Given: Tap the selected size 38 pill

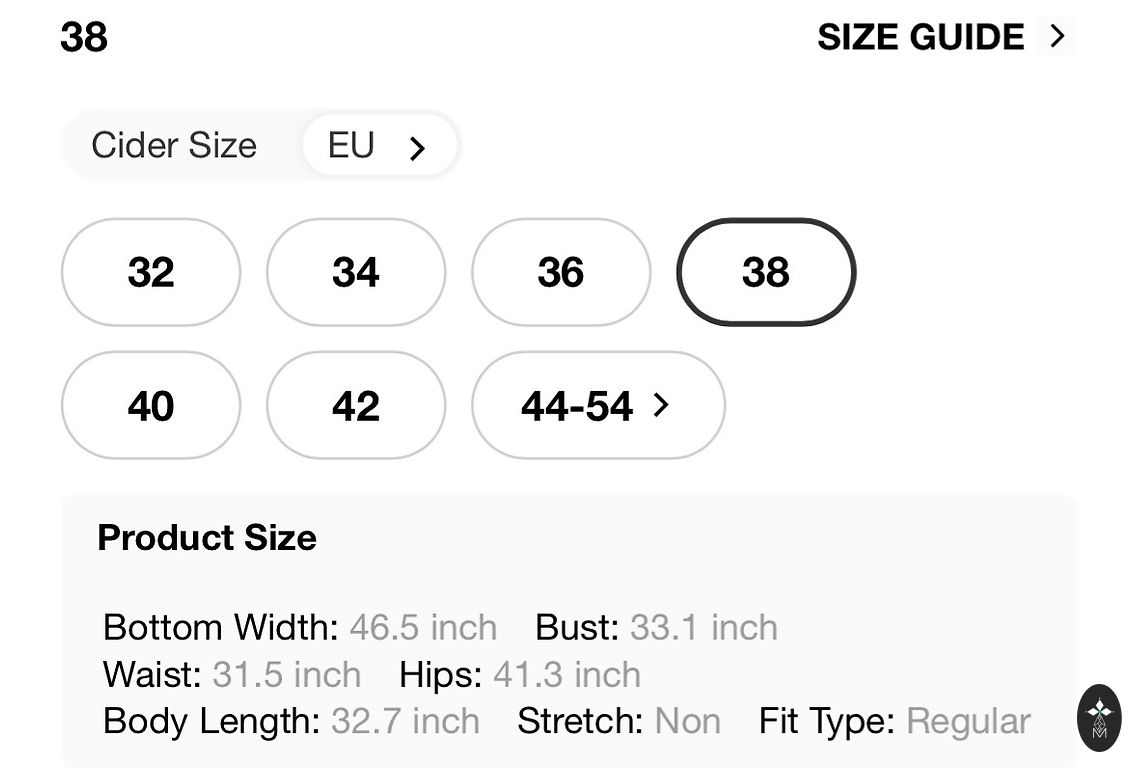Looking at the screenshot, I should point(766,272).
